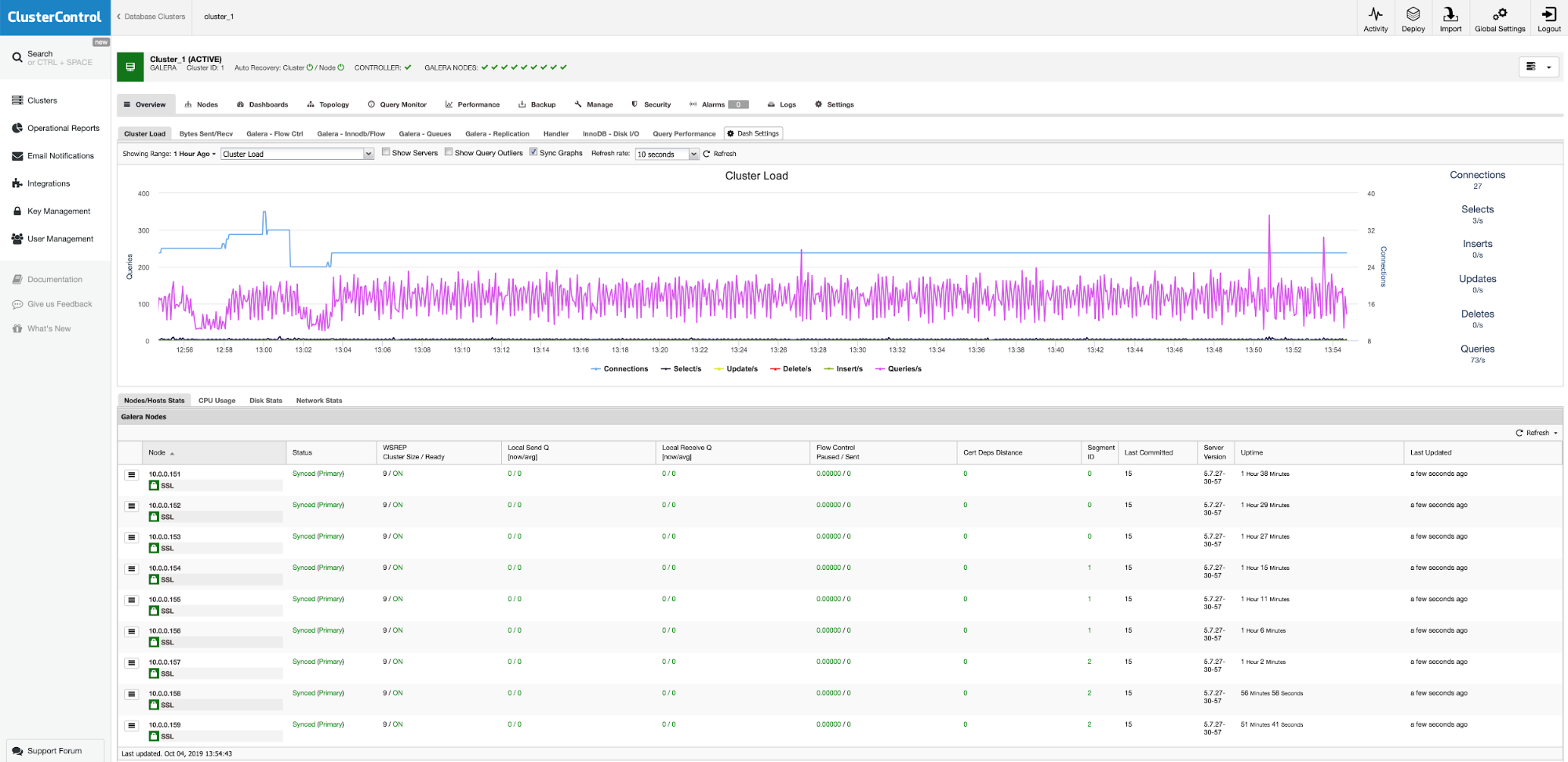Open Support Forum link

54,751
